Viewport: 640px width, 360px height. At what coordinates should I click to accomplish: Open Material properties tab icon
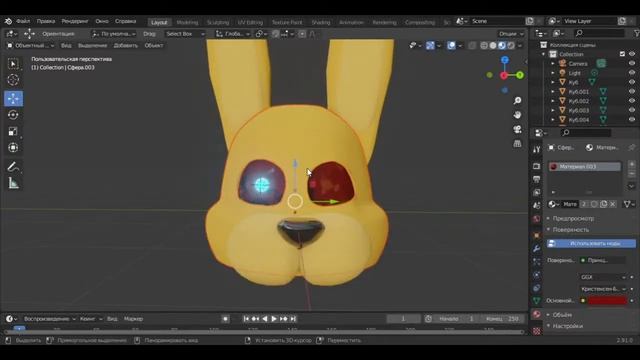536,314
